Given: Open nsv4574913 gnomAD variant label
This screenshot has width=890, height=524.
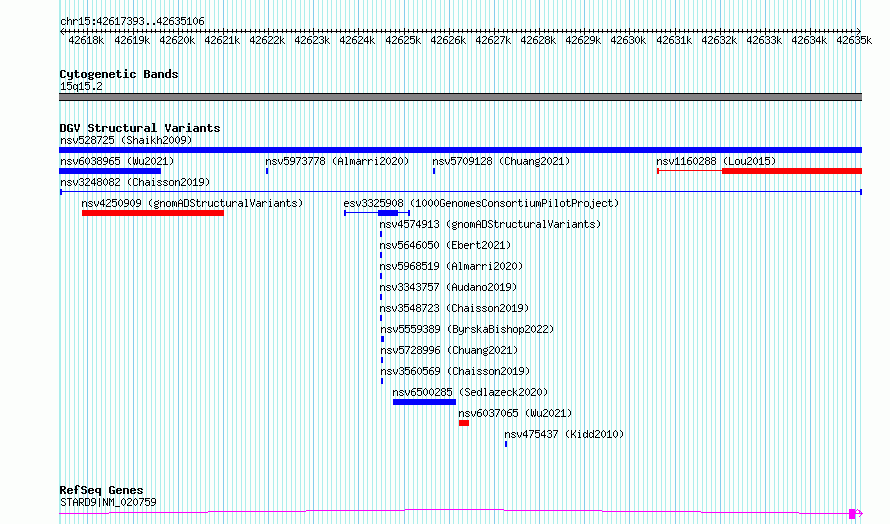Looking at the screenshot, I should coord(490,224).
